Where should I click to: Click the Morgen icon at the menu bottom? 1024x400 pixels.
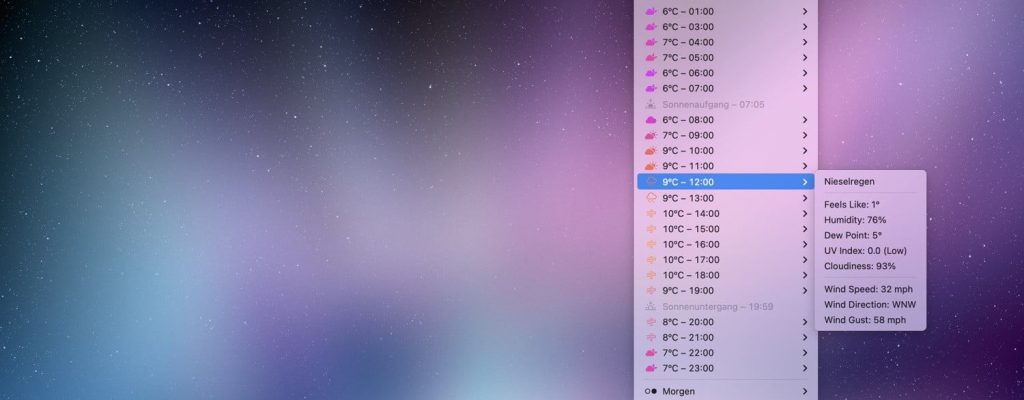[650, 391]
